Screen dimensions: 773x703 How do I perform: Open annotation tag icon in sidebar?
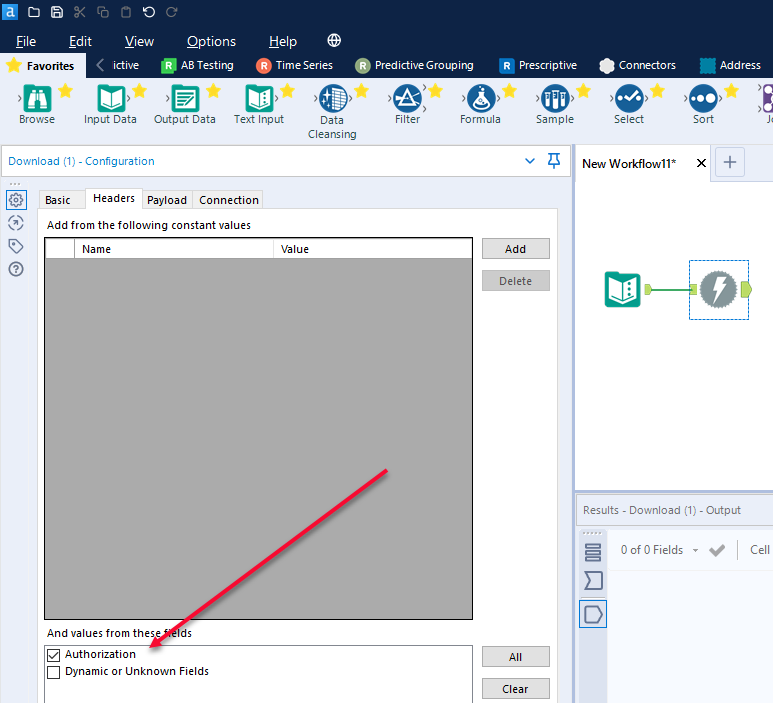(x=16, y=246)
